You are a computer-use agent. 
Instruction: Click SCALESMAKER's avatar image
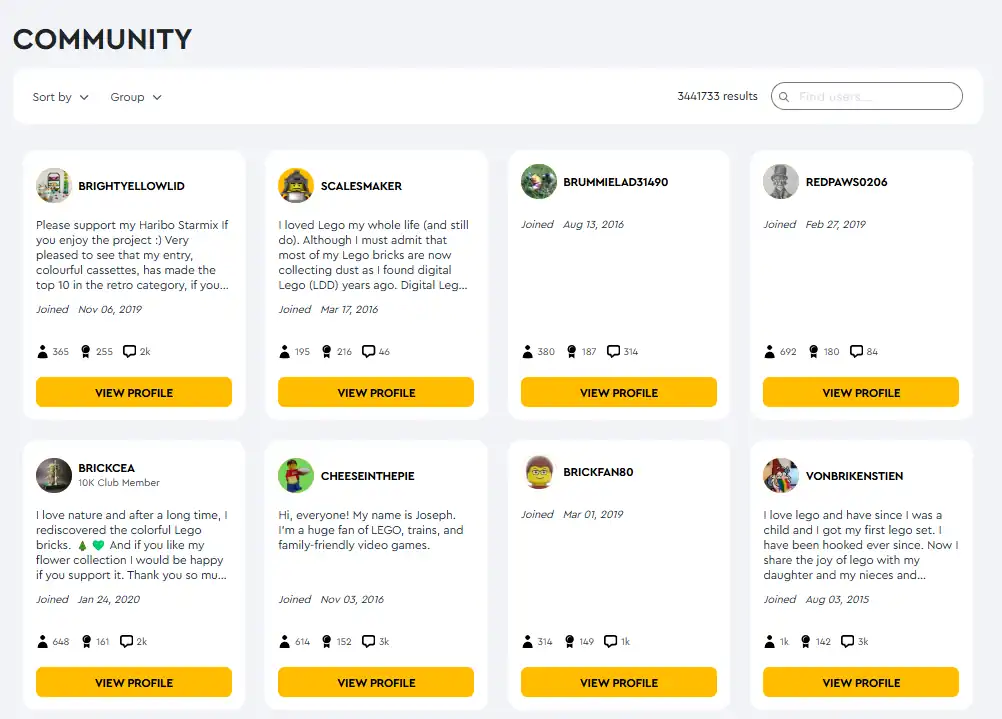click(x=296, y=185)
